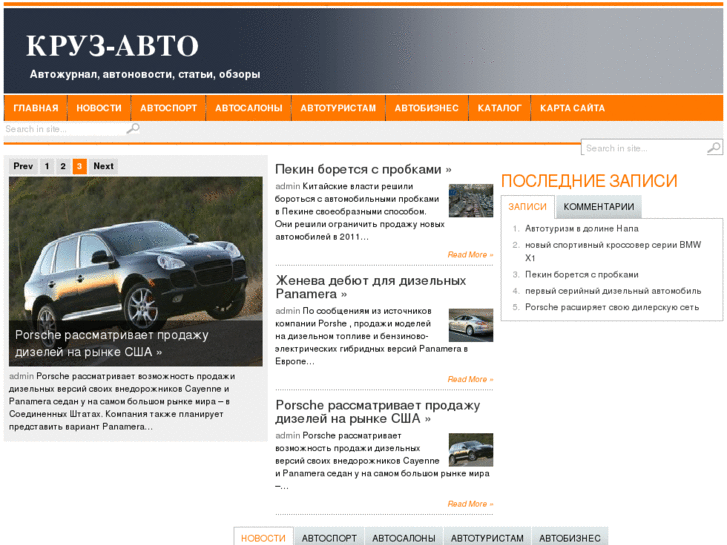Go to АВТОСПОРТ in the orange navigation bar
This screenshot has height=545, width=727.
(168, 108)
